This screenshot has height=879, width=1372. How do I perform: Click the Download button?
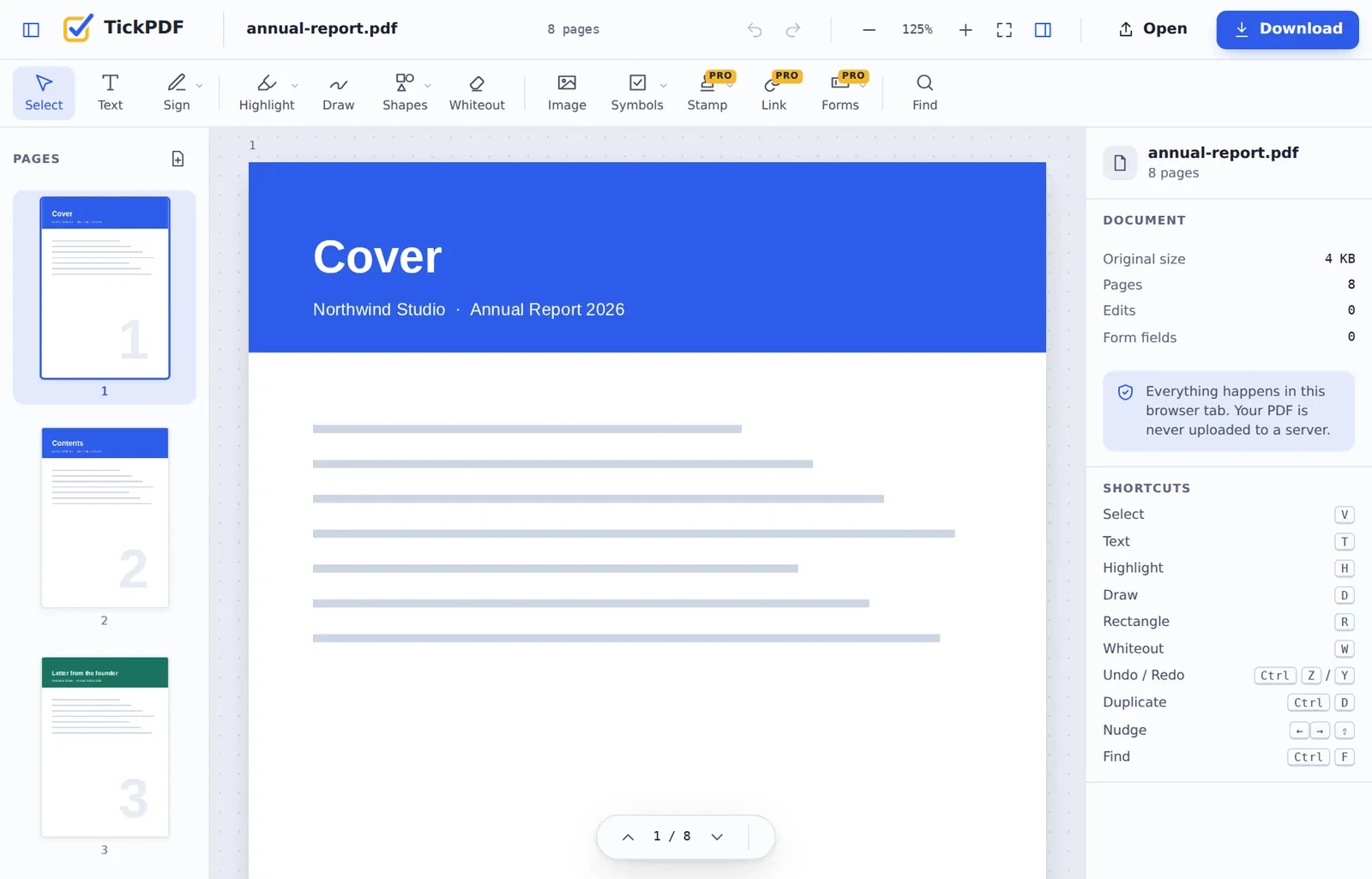click(1287, 29)
